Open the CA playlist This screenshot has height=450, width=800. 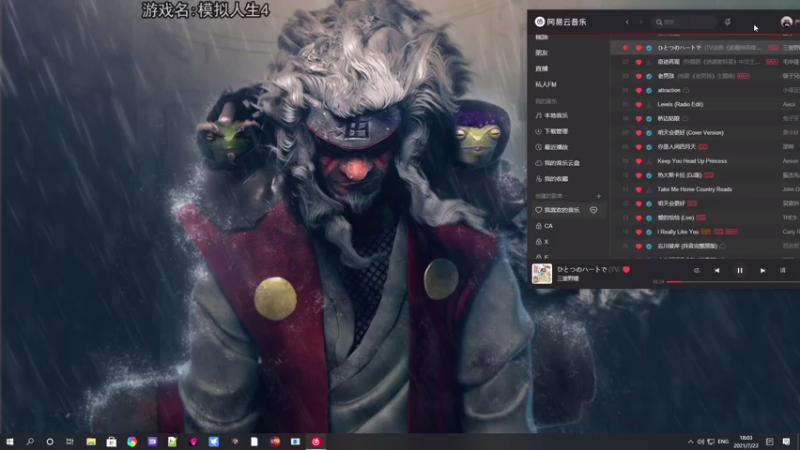click(x=544, y=226)
